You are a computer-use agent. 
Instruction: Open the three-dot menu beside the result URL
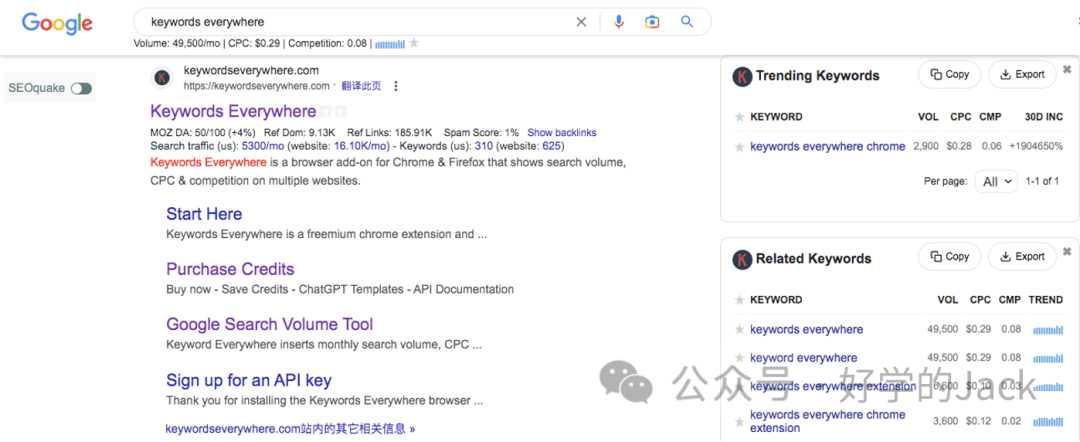pyautogui.click(x=395, y=86)
